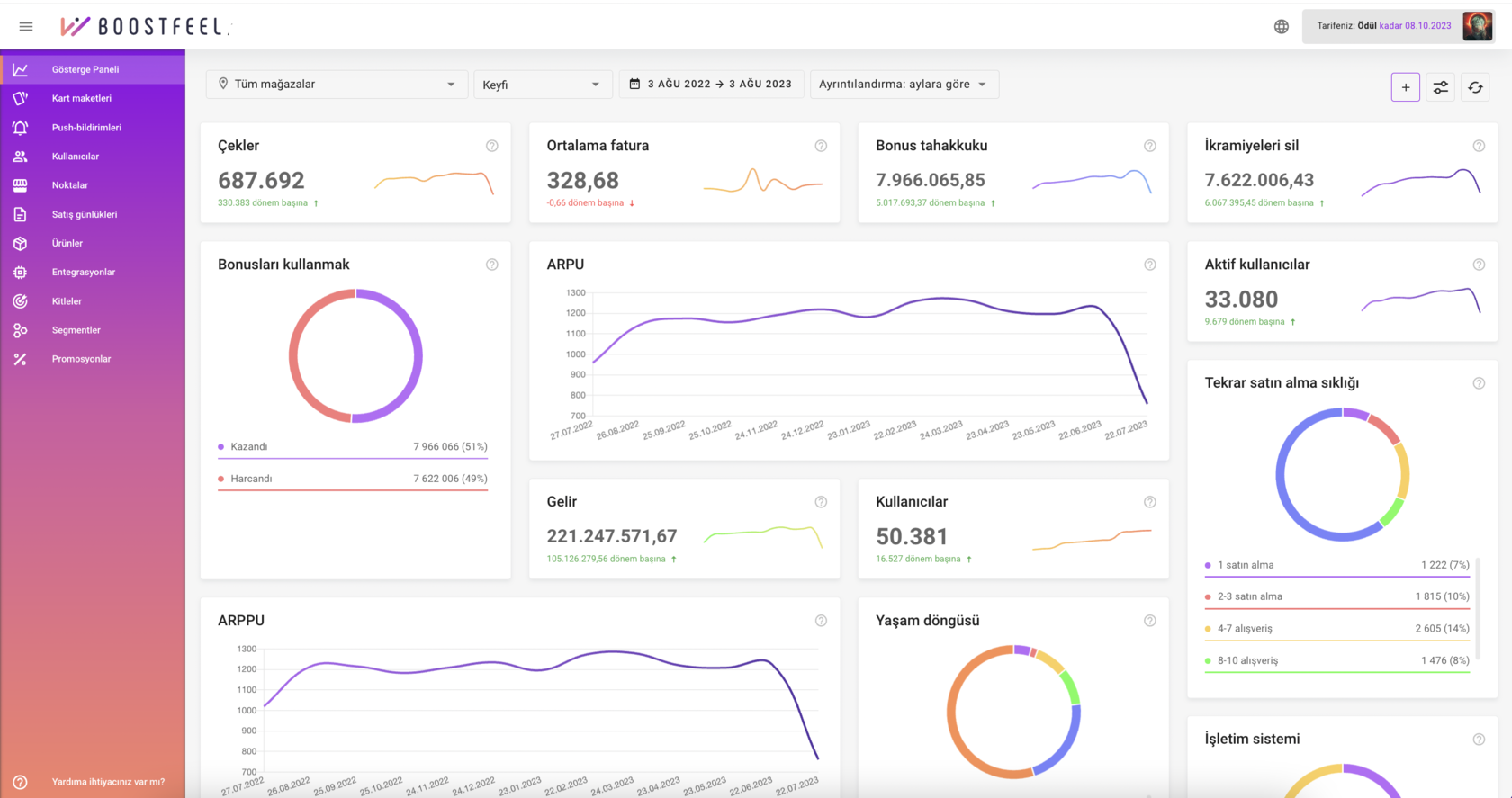Click help icon on Çekler card
The width and height of the screenshot is (1512, 798).
[492, 146]
